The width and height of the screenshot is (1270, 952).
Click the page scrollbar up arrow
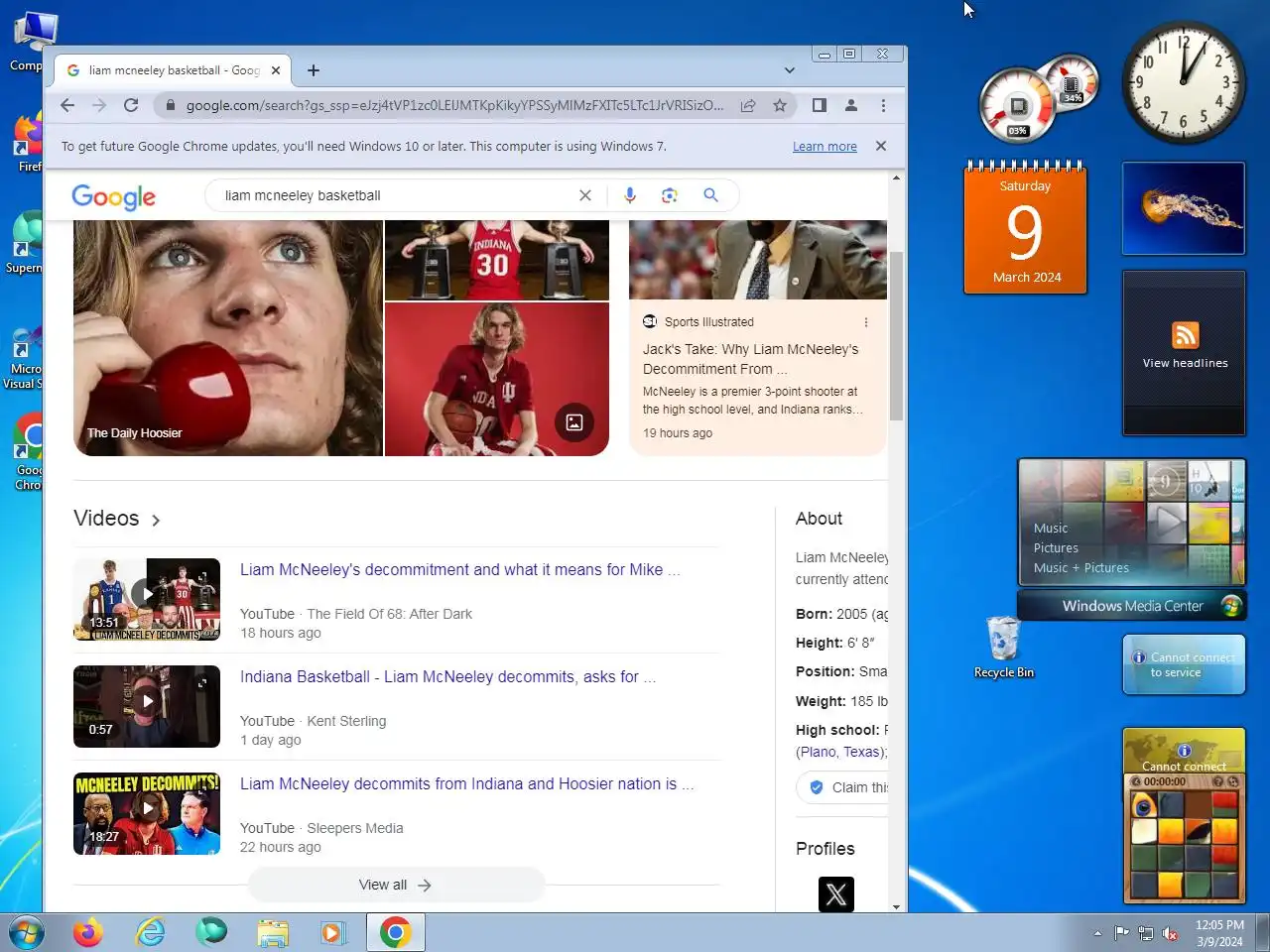[x=896, y=178]
